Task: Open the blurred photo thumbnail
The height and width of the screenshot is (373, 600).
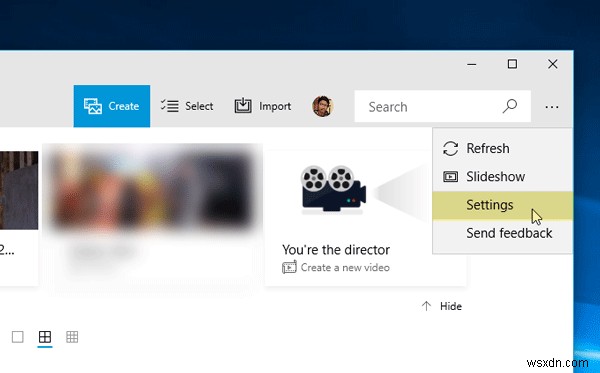Action: [x=152, y=187]
